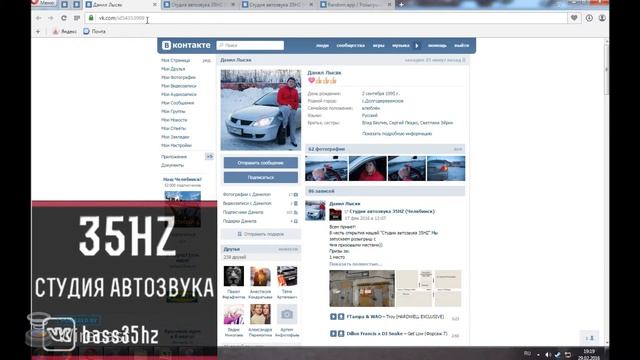Click the volume icon in system tray

click(x=547, y=355)
